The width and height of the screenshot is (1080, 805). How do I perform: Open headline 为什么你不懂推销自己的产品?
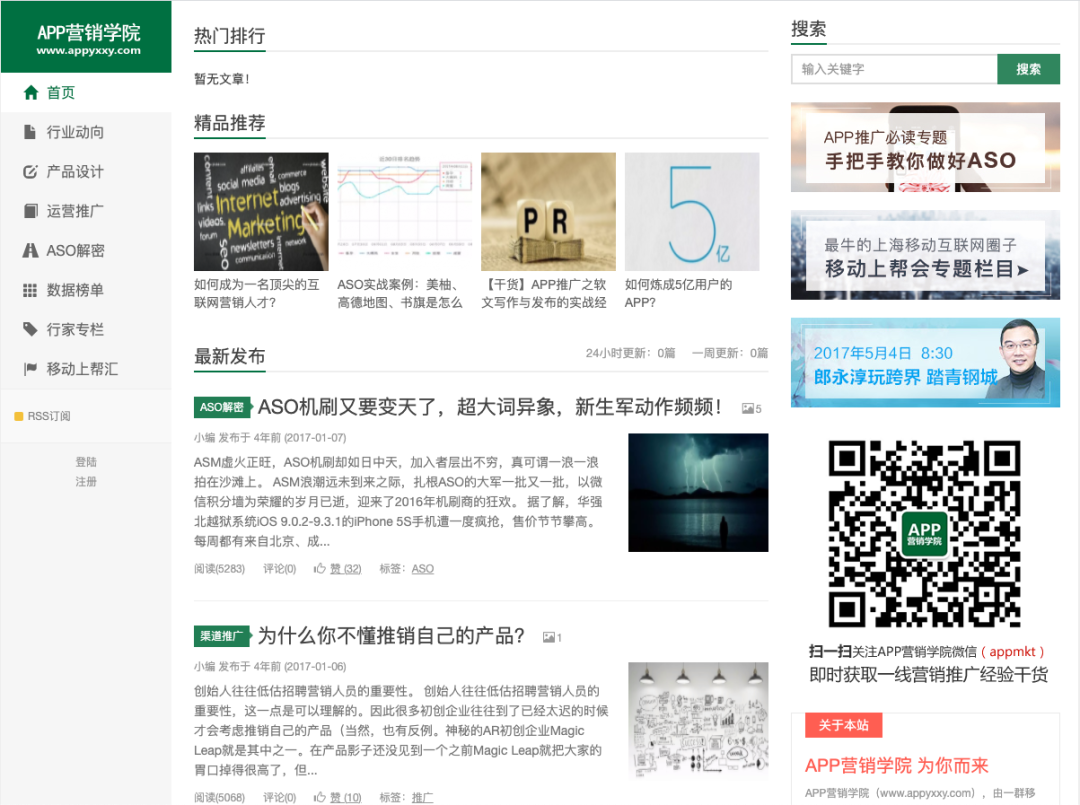coord(391,636)
